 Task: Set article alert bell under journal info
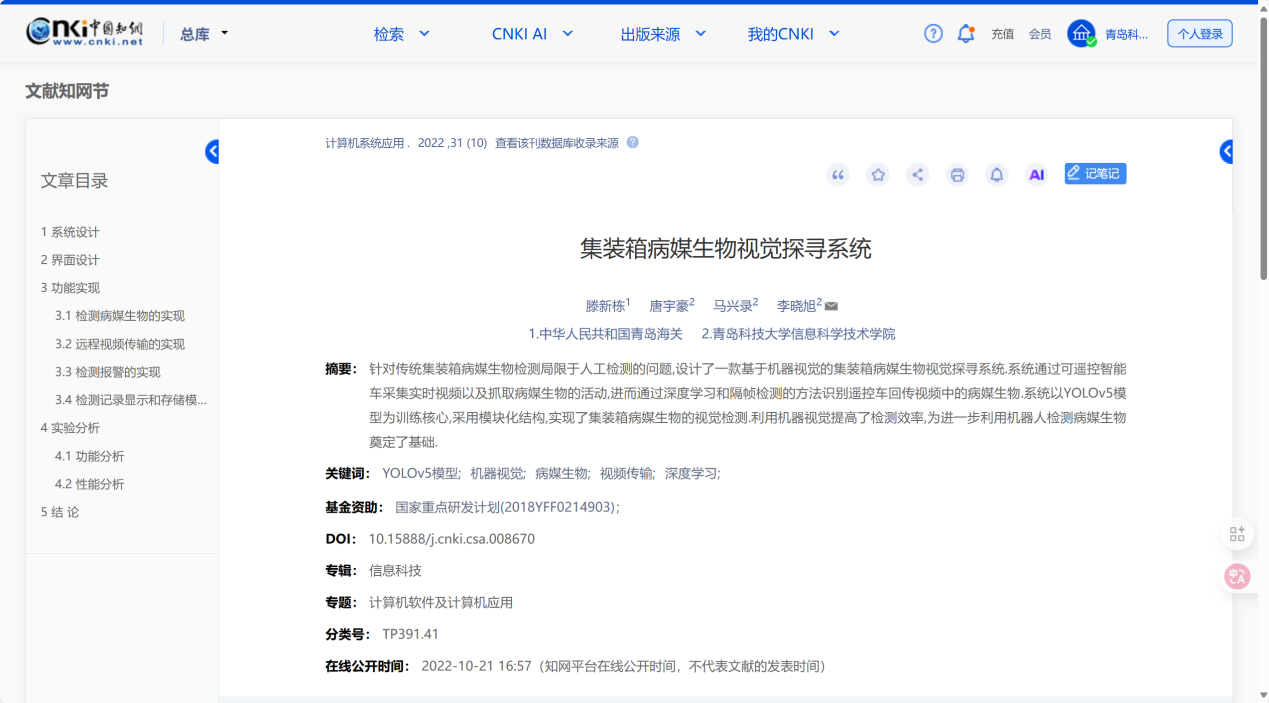point(997,175)
